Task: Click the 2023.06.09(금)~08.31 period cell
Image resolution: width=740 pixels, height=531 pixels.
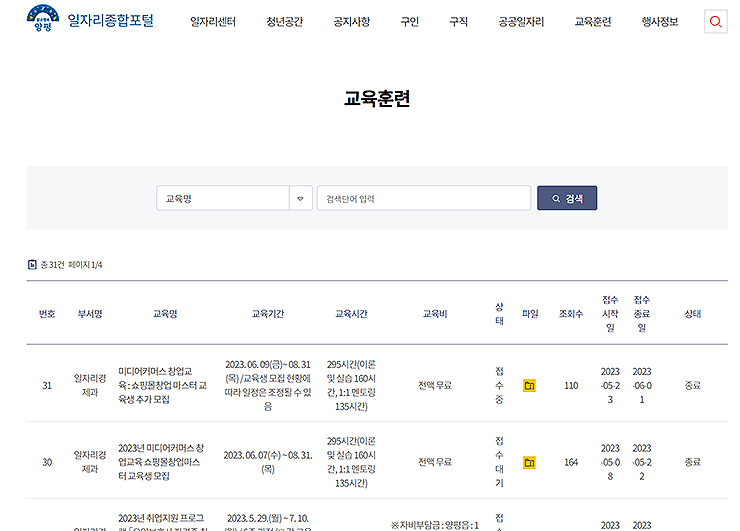Action: [268, 386]
